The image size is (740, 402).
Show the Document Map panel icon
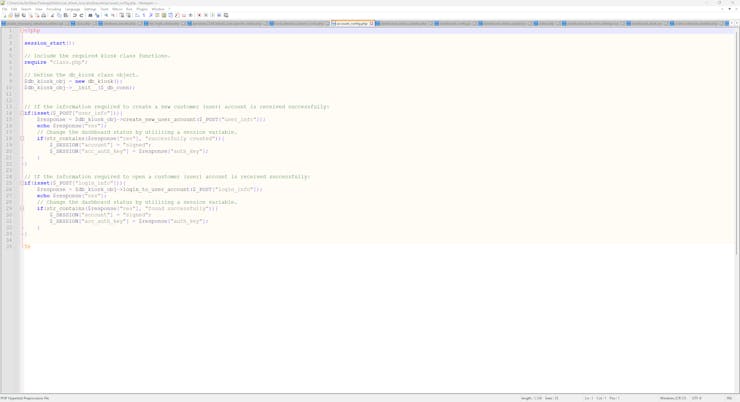(164, 16)
